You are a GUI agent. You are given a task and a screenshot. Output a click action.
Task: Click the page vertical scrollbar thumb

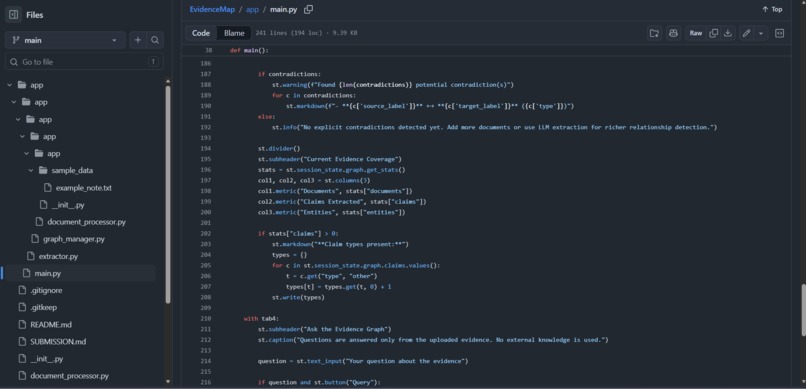802,310
